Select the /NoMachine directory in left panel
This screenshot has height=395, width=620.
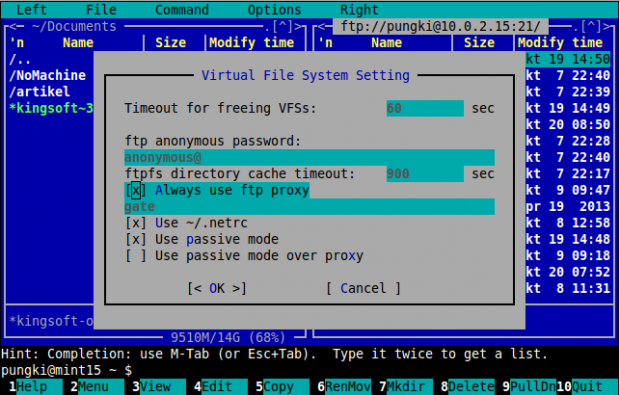[x=47, y=76]
